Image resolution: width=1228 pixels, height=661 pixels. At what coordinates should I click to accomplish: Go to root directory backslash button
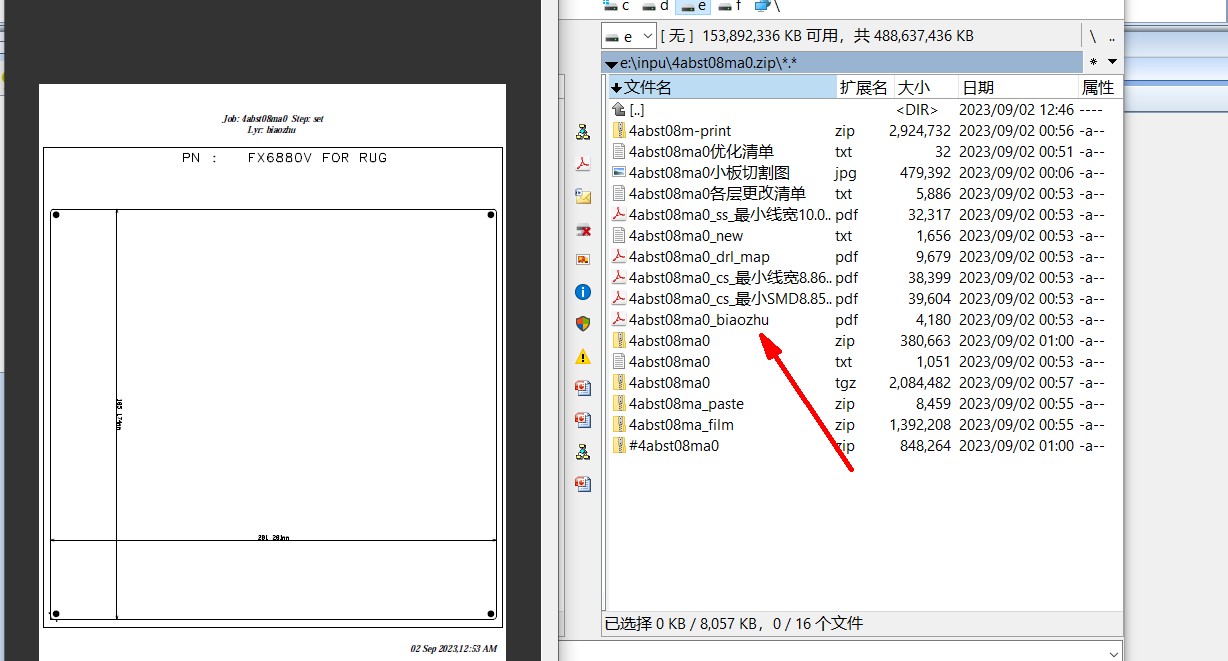[1093, 36]
